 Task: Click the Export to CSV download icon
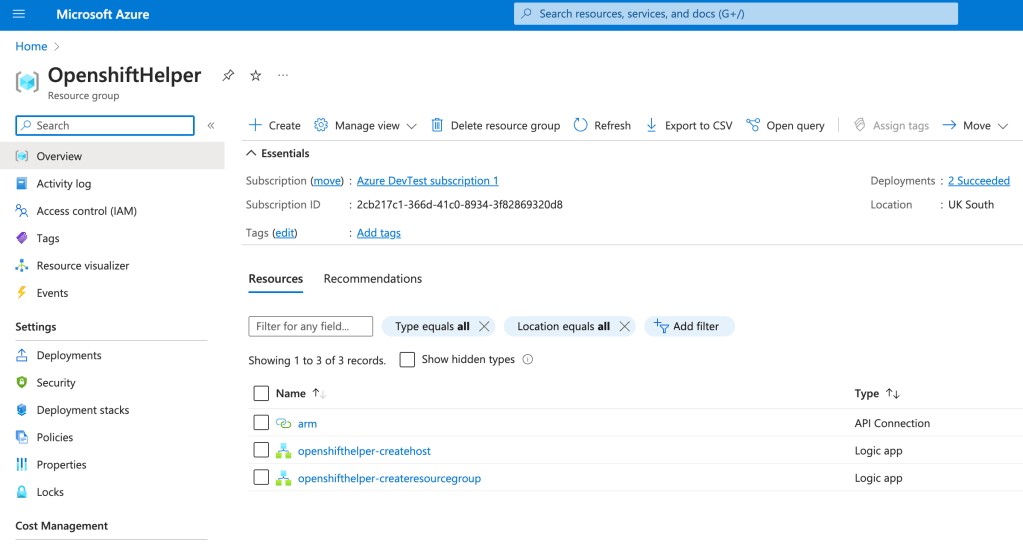point(651,125)
